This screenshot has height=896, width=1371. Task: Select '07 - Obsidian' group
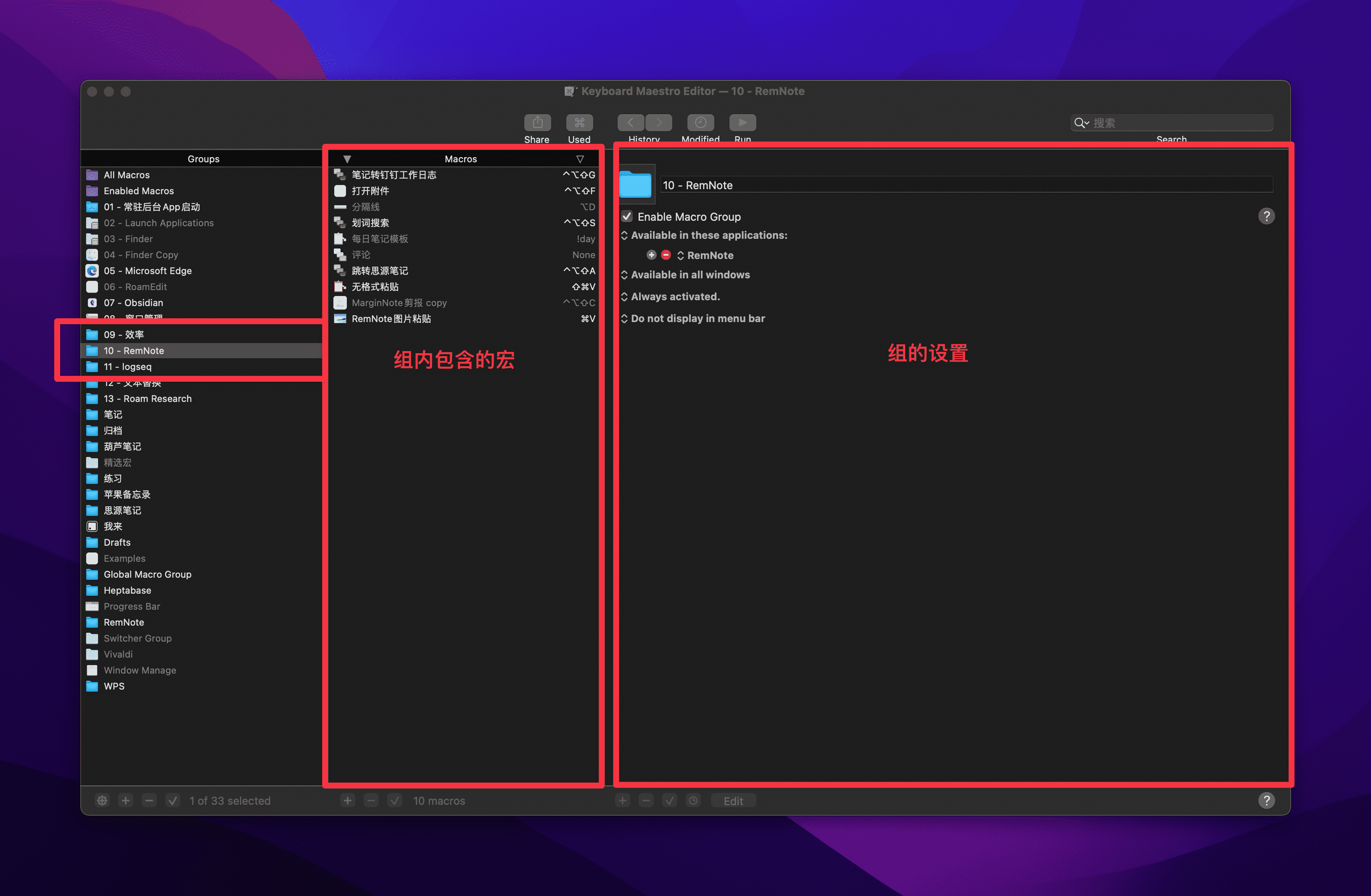(133, 302)
